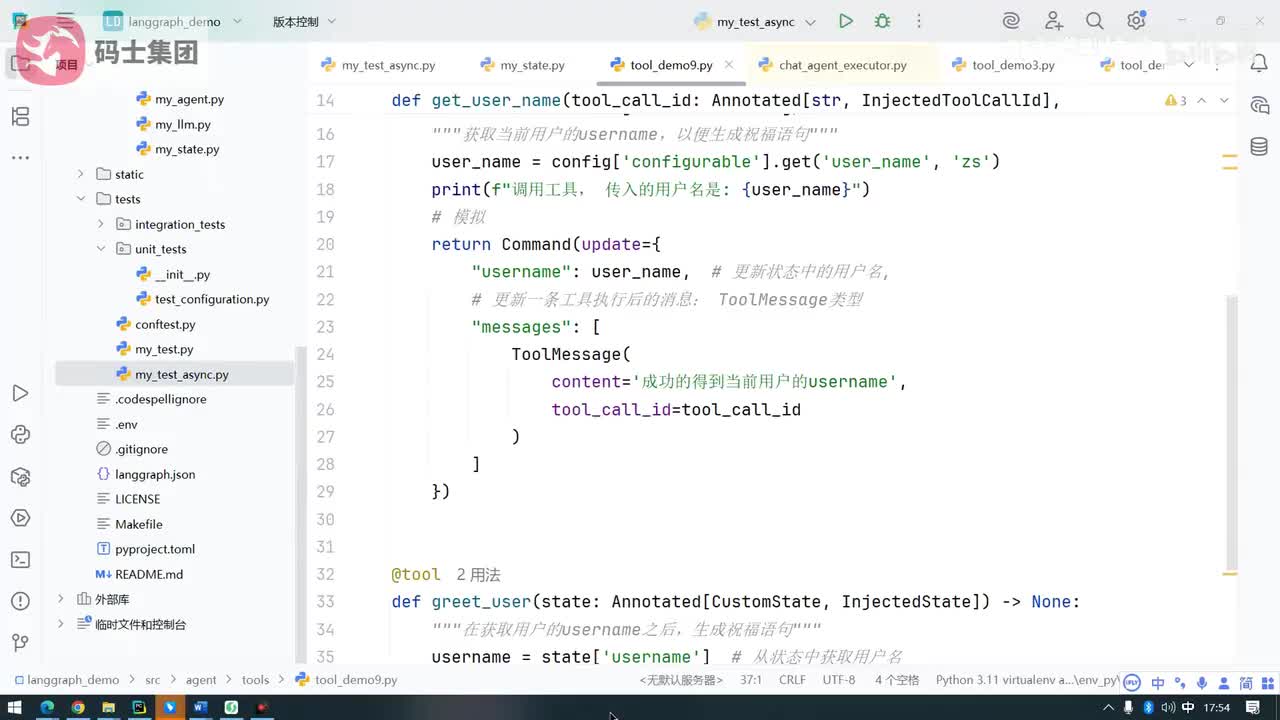The width and height of the screenshot is (1280, 720).
Task: Expand the static folder
Action: click(81, 174)
